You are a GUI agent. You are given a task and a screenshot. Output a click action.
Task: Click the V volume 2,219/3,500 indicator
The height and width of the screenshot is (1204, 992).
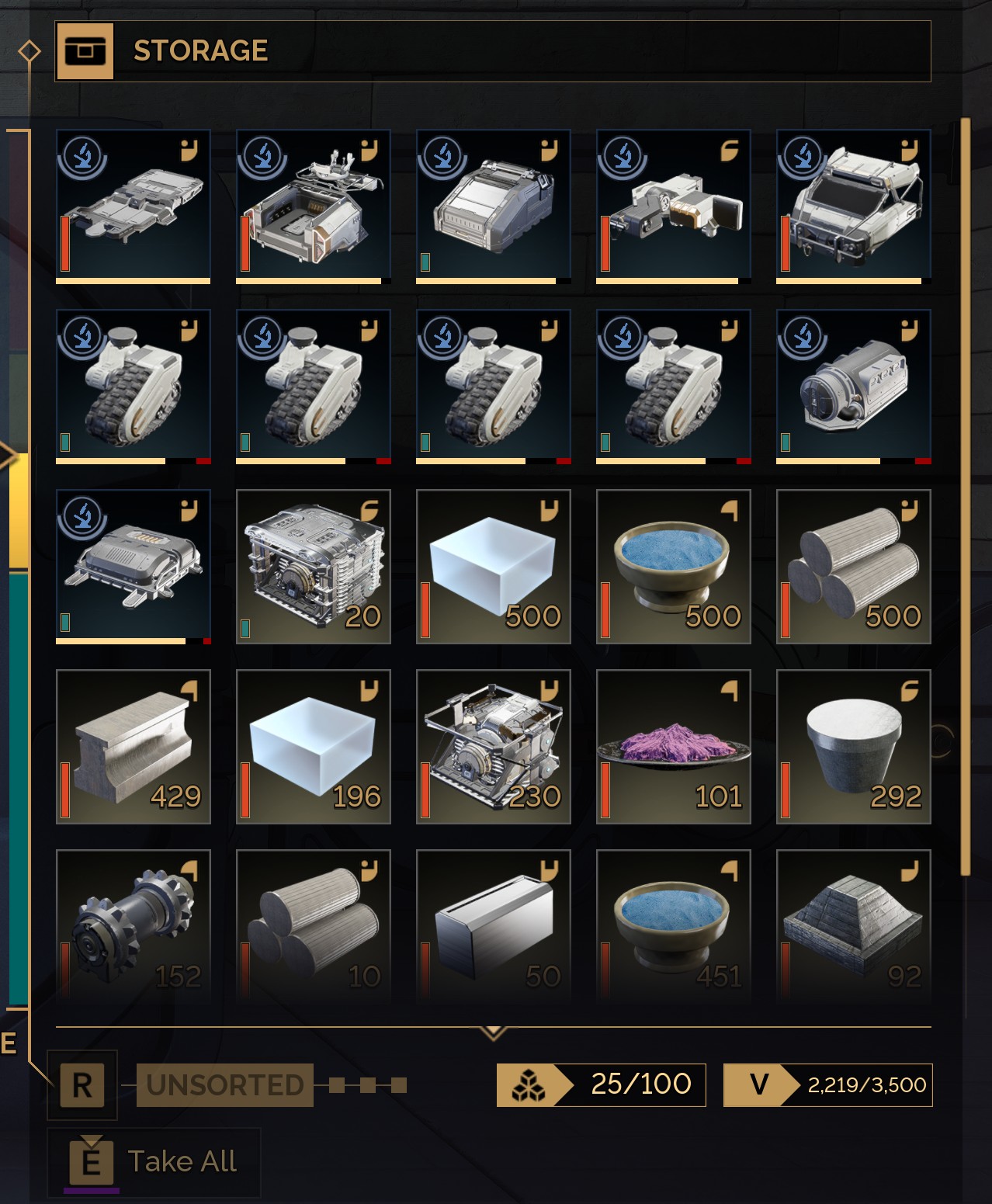(x=828, y=1084)
